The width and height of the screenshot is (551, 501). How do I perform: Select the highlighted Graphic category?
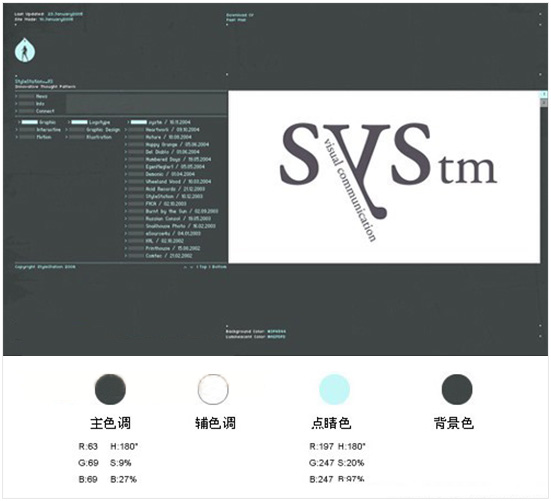pos(47,122)
